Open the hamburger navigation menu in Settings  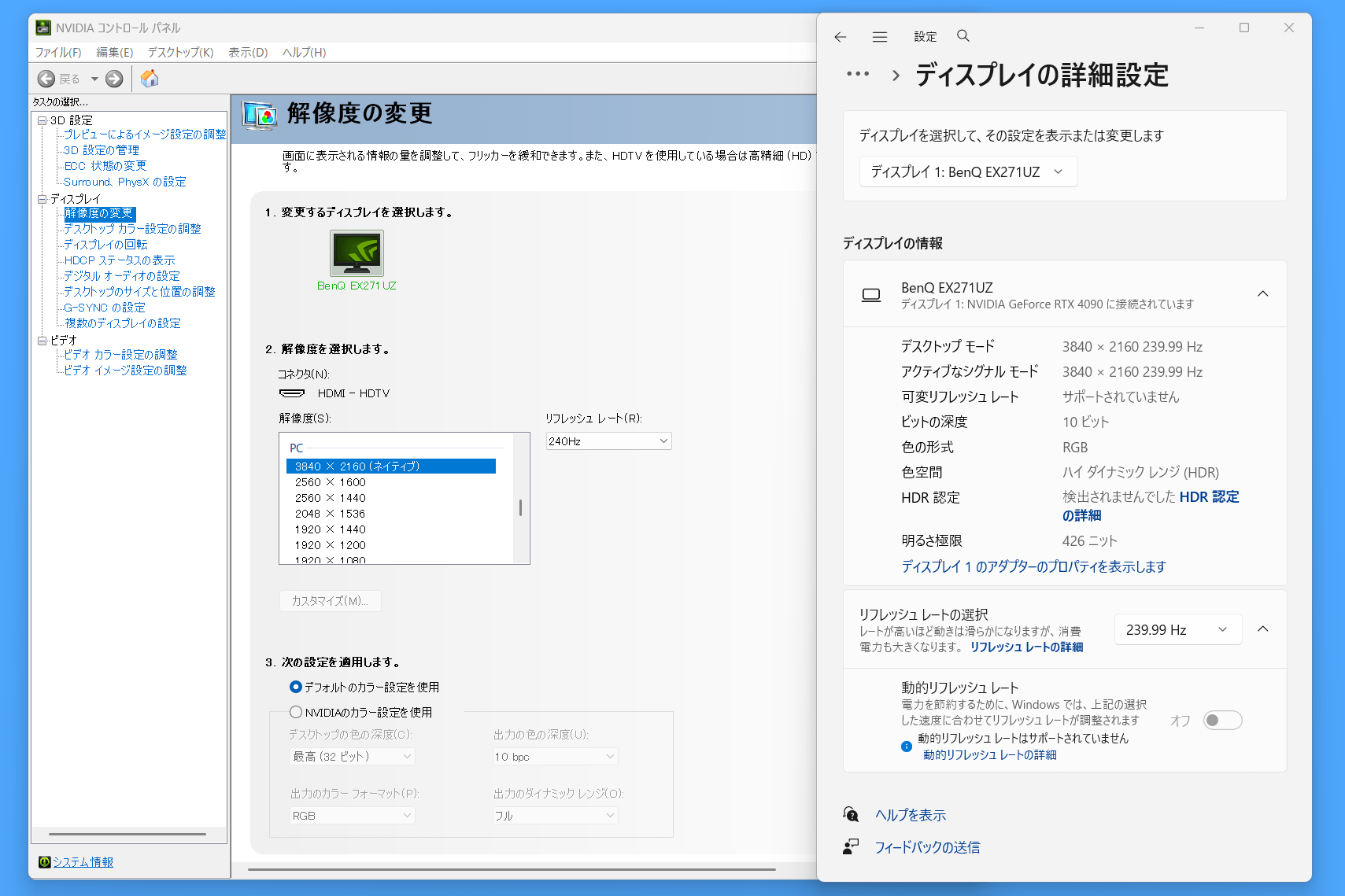(x=880, y=37)
